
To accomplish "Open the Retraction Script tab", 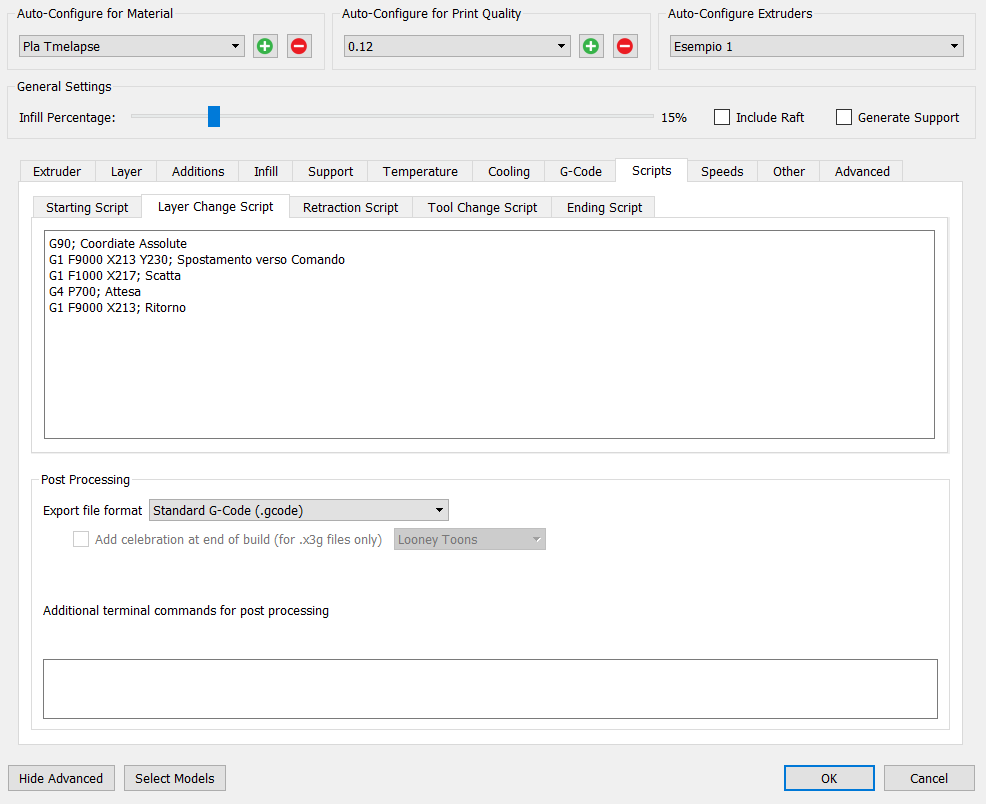I will pos(350,207).
